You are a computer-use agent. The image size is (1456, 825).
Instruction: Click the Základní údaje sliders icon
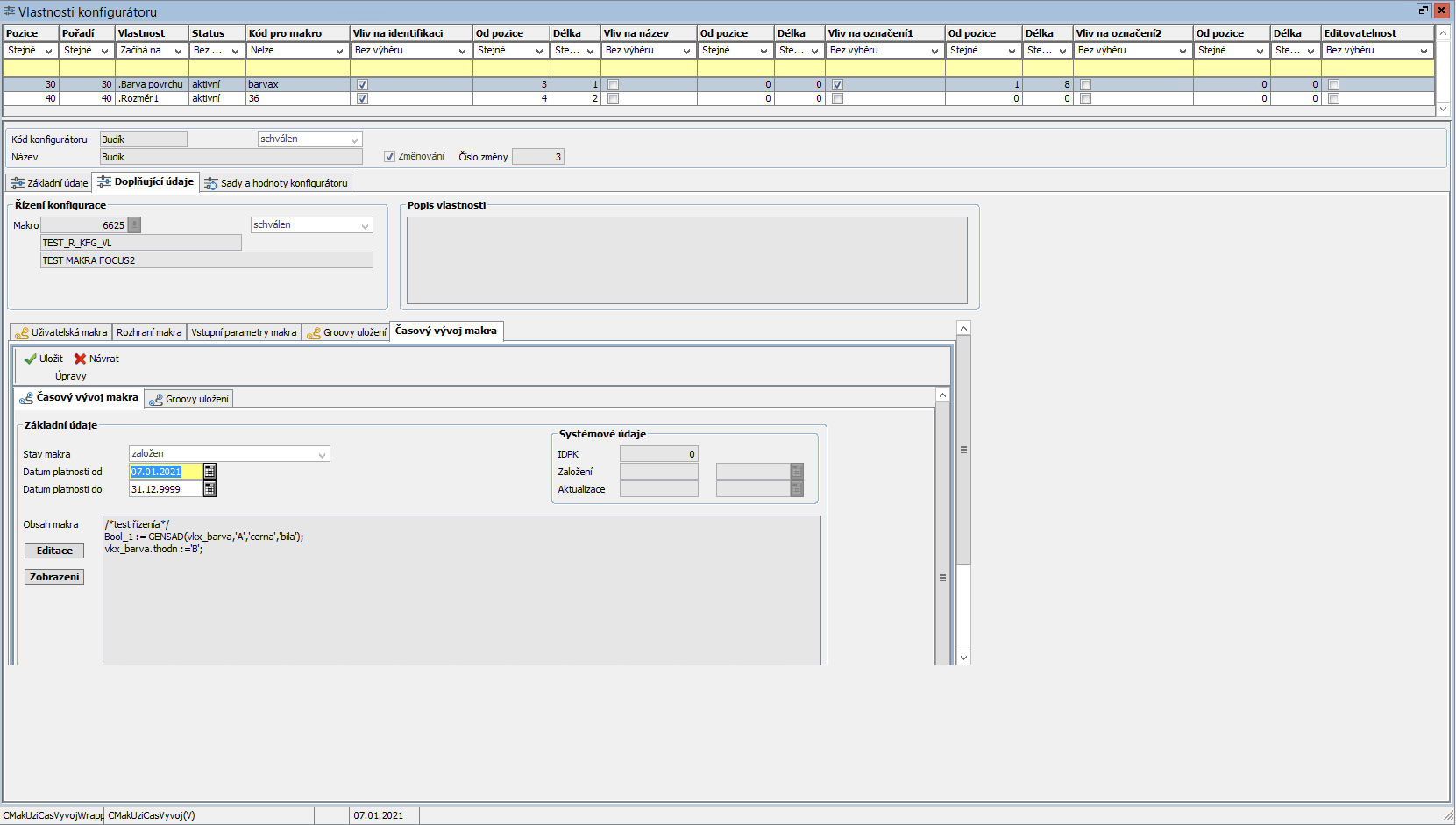click(x=18, y=183)
